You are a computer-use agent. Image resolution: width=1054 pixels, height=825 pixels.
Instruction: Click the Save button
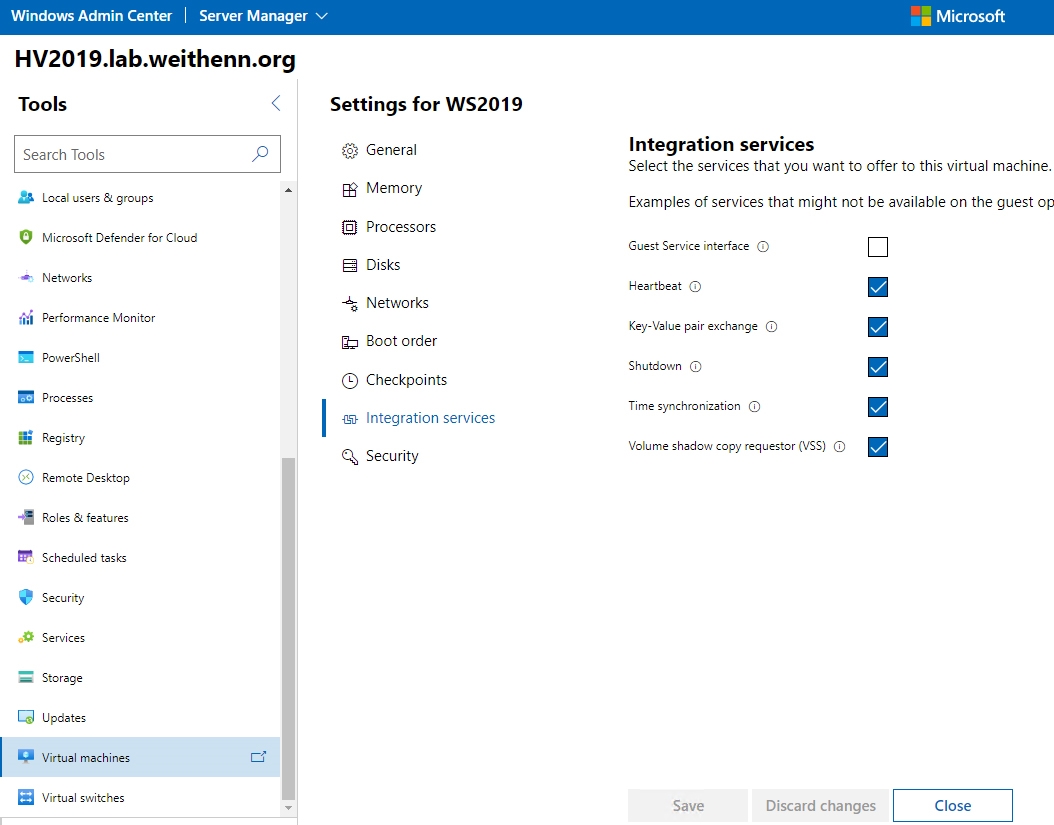688,806
